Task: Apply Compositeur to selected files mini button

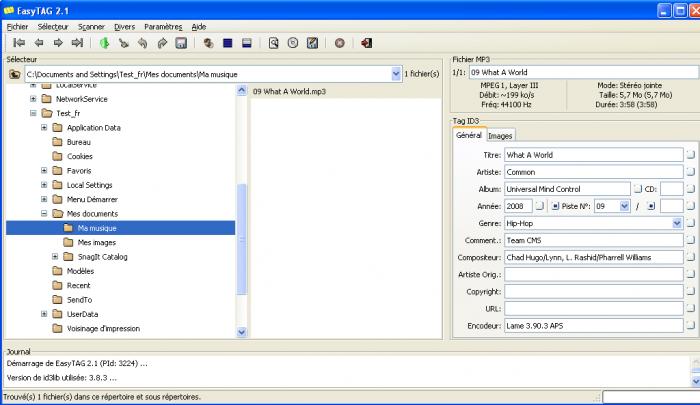Action: pyautogui.click(x=691, y=257)
